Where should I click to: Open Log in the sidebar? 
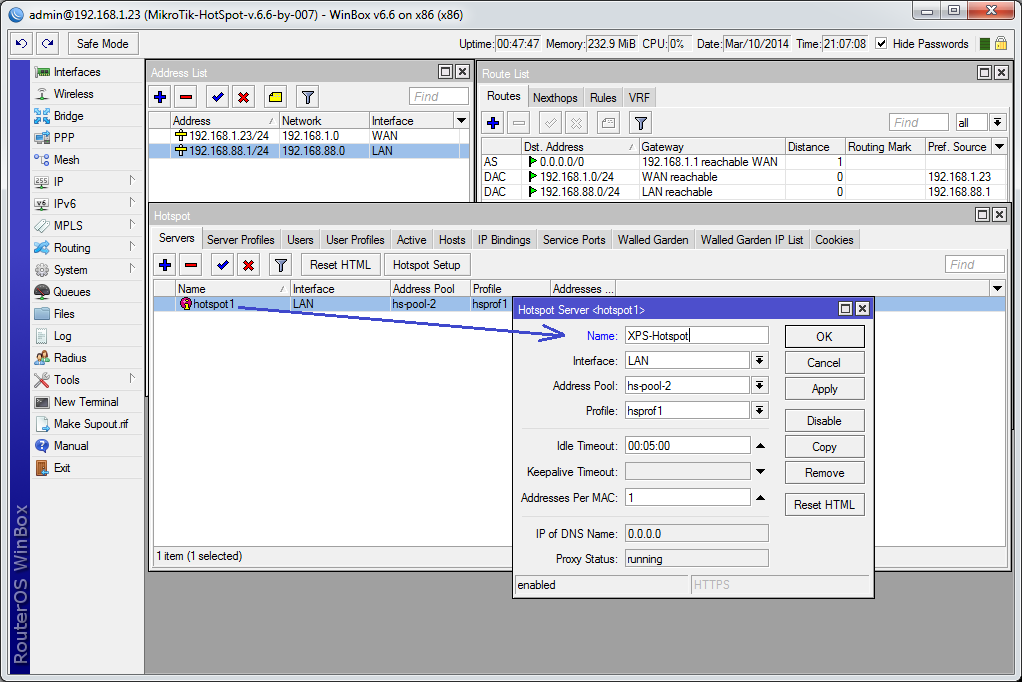[x=63, y=336]
